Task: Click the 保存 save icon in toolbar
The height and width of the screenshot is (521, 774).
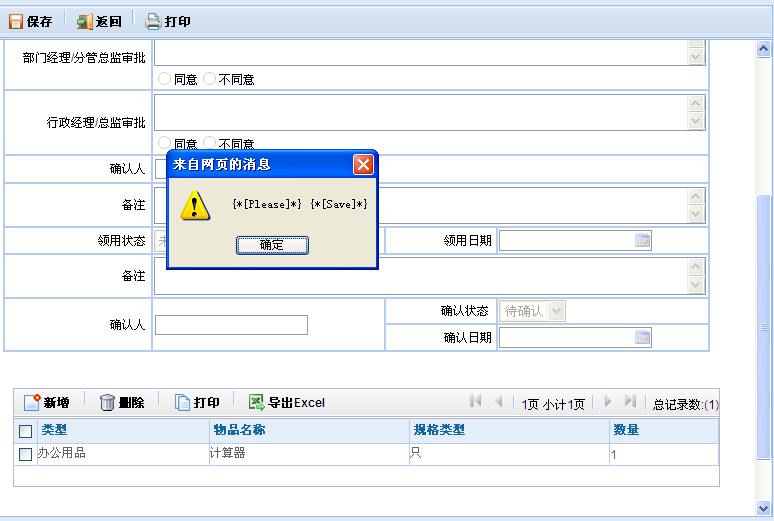Action: pyautogui.click(x=16, y=22)
